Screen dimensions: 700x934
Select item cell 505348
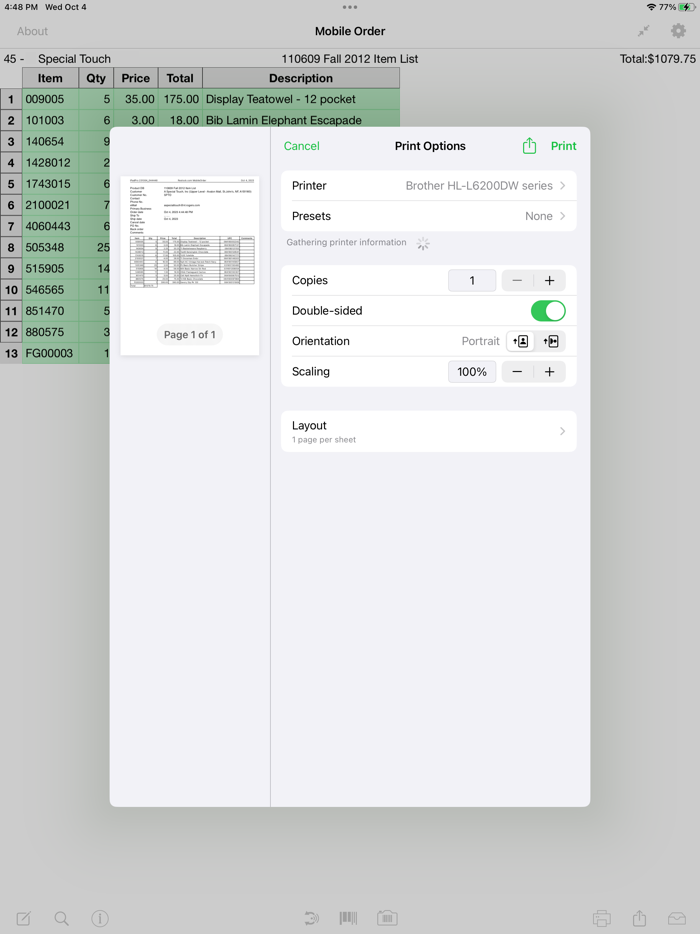pyautogui.click(x=50, y=247)
